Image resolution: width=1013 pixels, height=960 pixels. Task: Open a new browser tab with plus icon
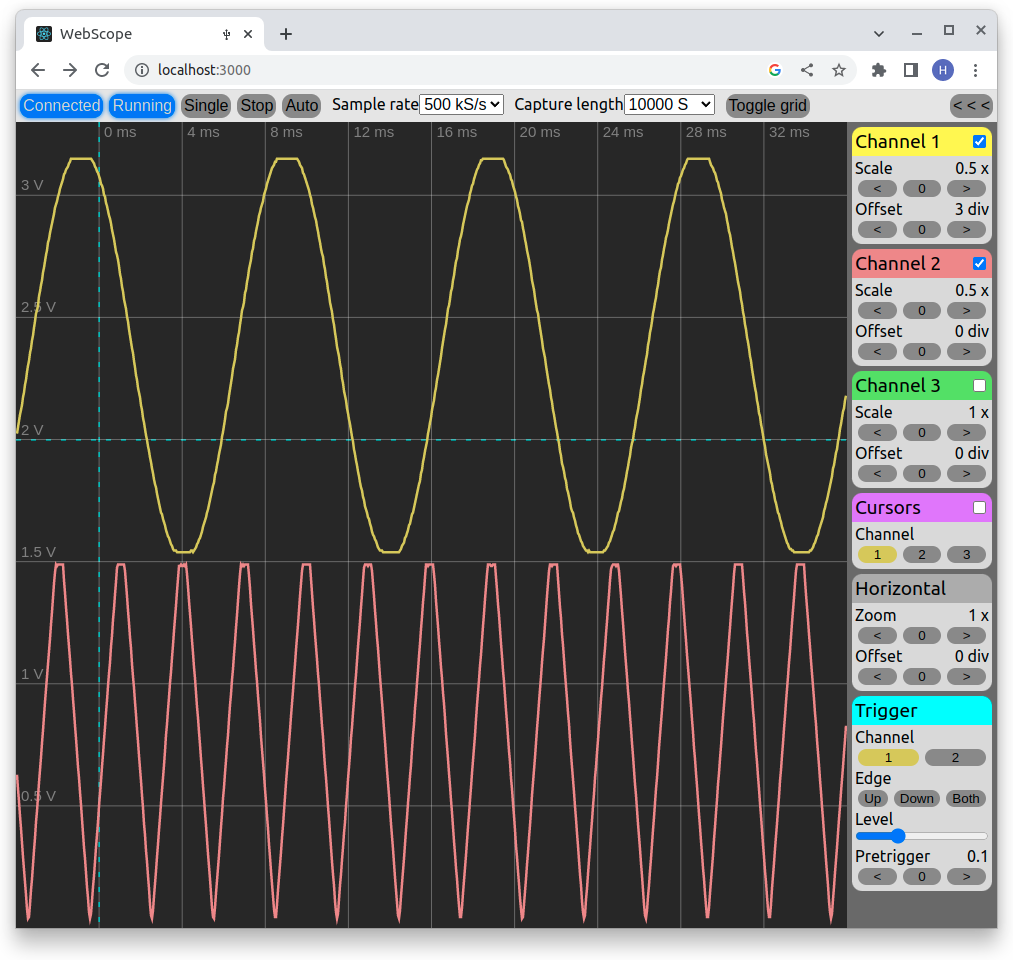click(x=286, y=34)
